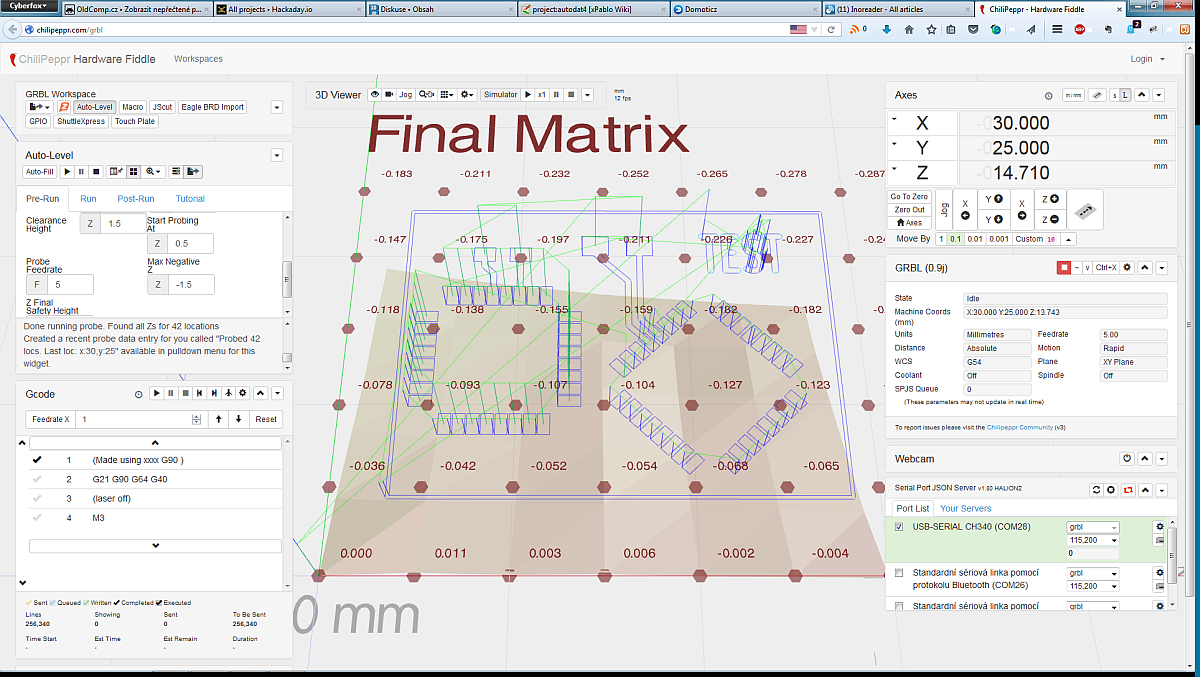Viewport: 1200px width, 677px height.
Task: Click the Go To Zero button
Action: pos(908,197)
